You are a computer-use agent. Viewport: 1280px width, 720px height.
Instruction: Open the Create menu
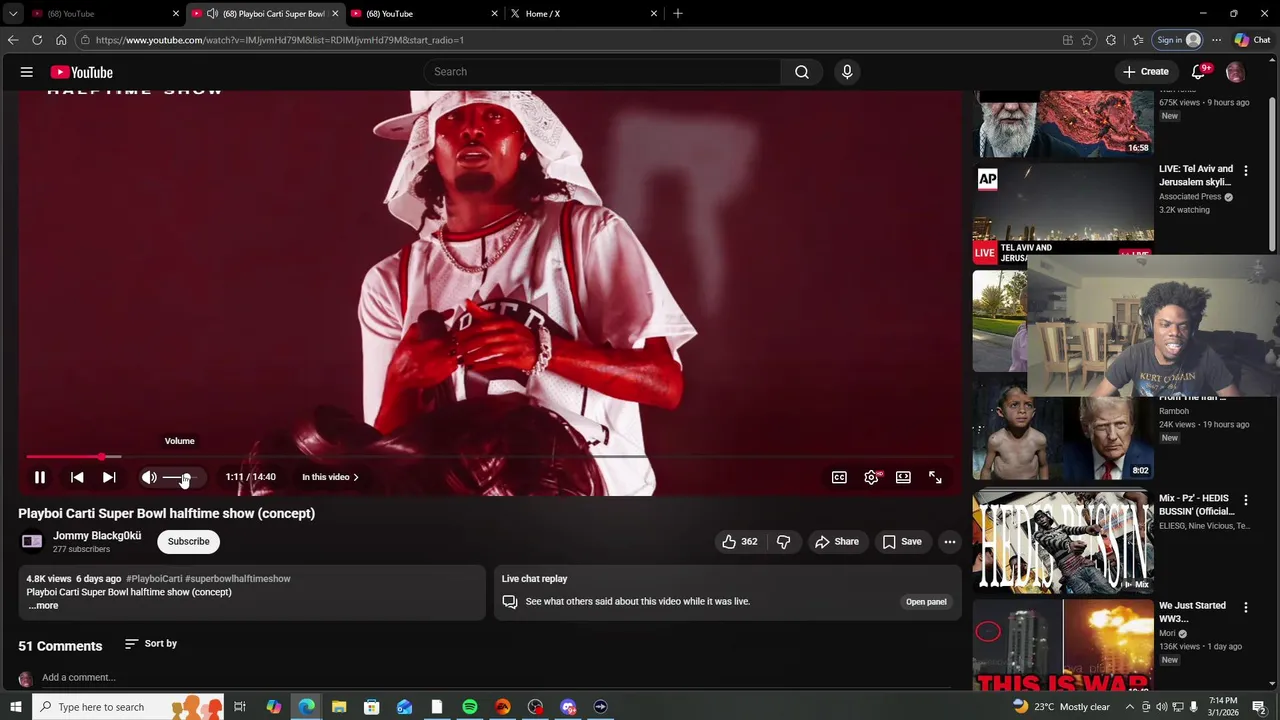pyautogui.click(x=1145, y=72)
